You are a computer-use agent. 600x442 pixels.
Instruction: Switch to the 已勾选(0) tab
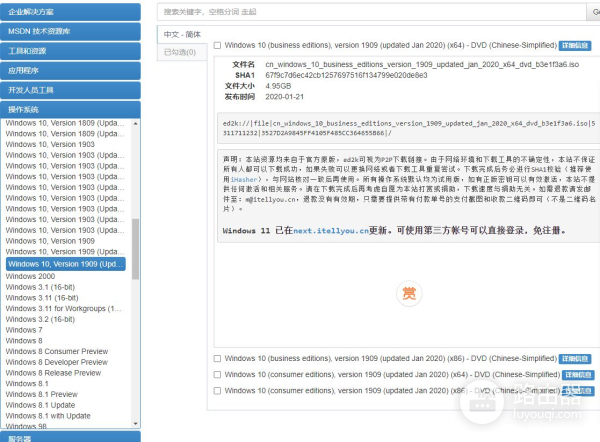[182, 52]
